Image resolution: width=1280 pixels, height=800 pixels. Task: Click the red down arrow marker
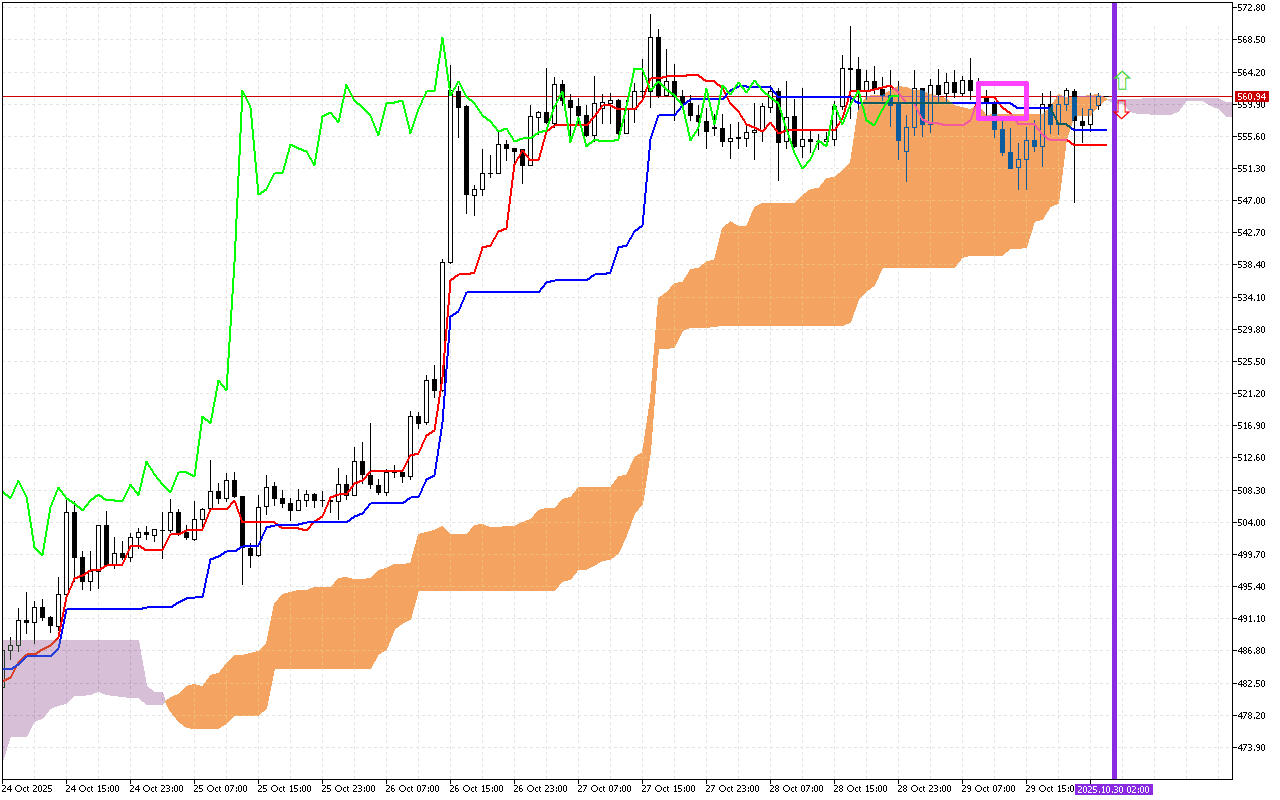pos(1122,110)
